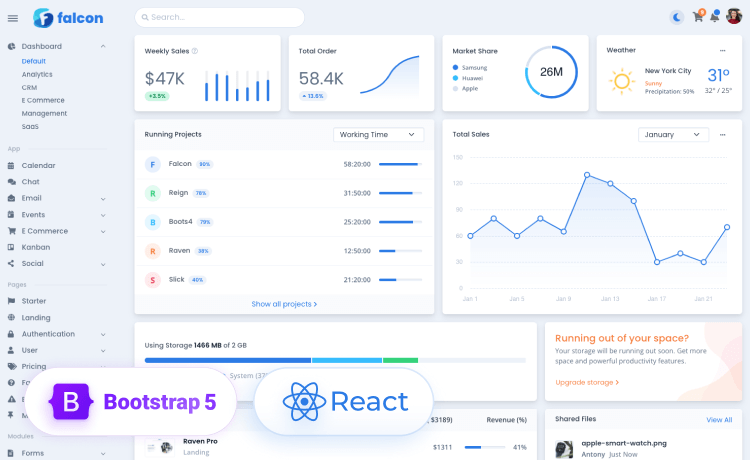Image resolution: width=750 pixels, height=460 pixels.
Task: Open E Commerce under Dashboard
Action: [43, 100]
